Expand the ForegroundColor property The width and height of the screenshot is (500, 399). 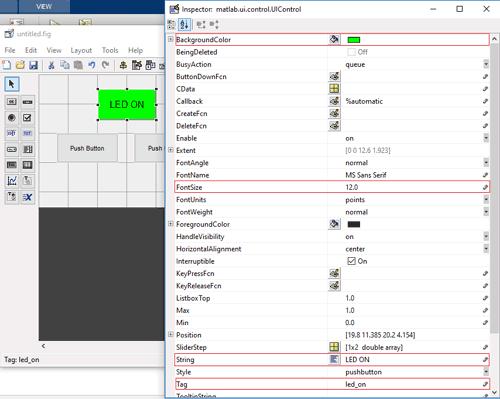point(171,224)
